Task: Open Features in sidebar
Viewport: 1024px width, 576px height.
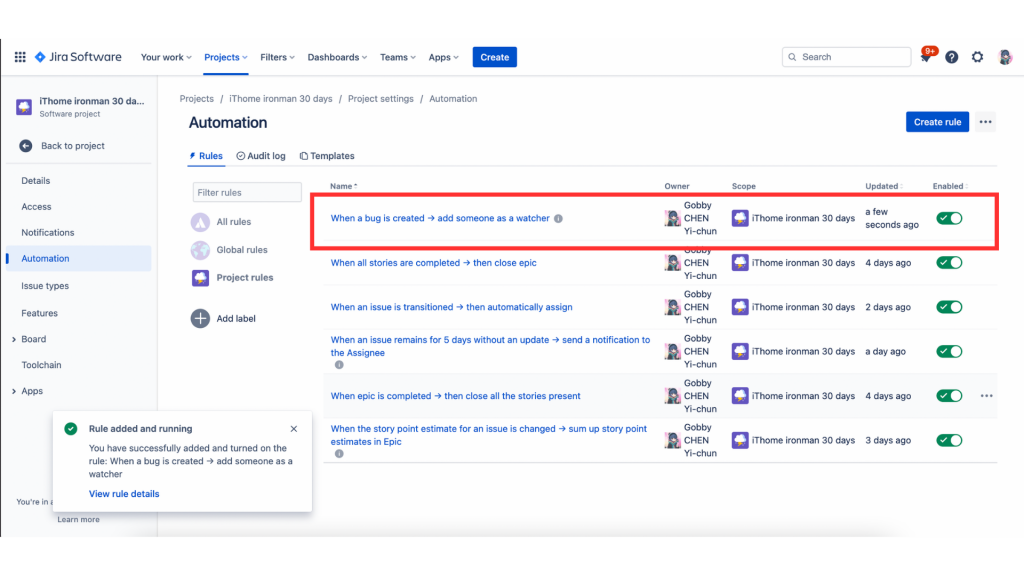Action: (x=39, y=313)
